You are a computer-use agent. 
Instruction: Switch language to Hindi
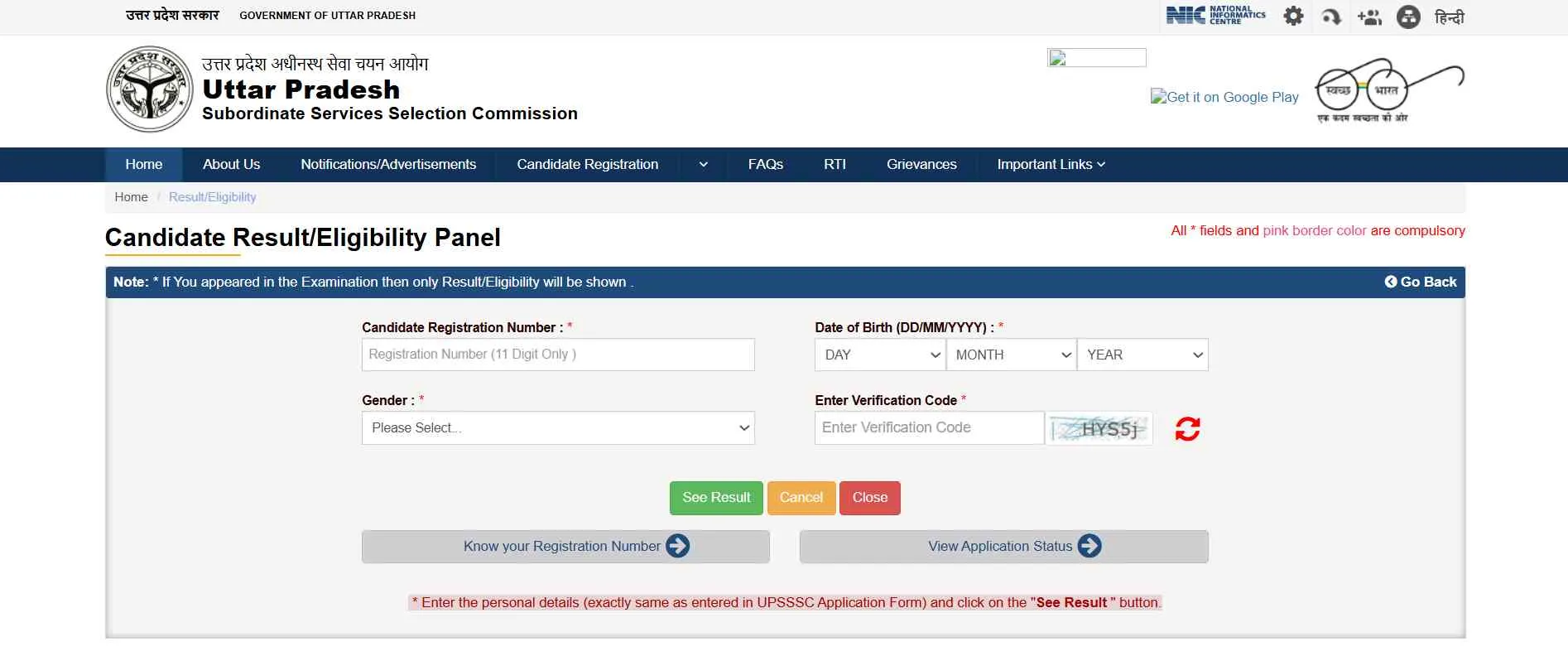click(1449, 17)
